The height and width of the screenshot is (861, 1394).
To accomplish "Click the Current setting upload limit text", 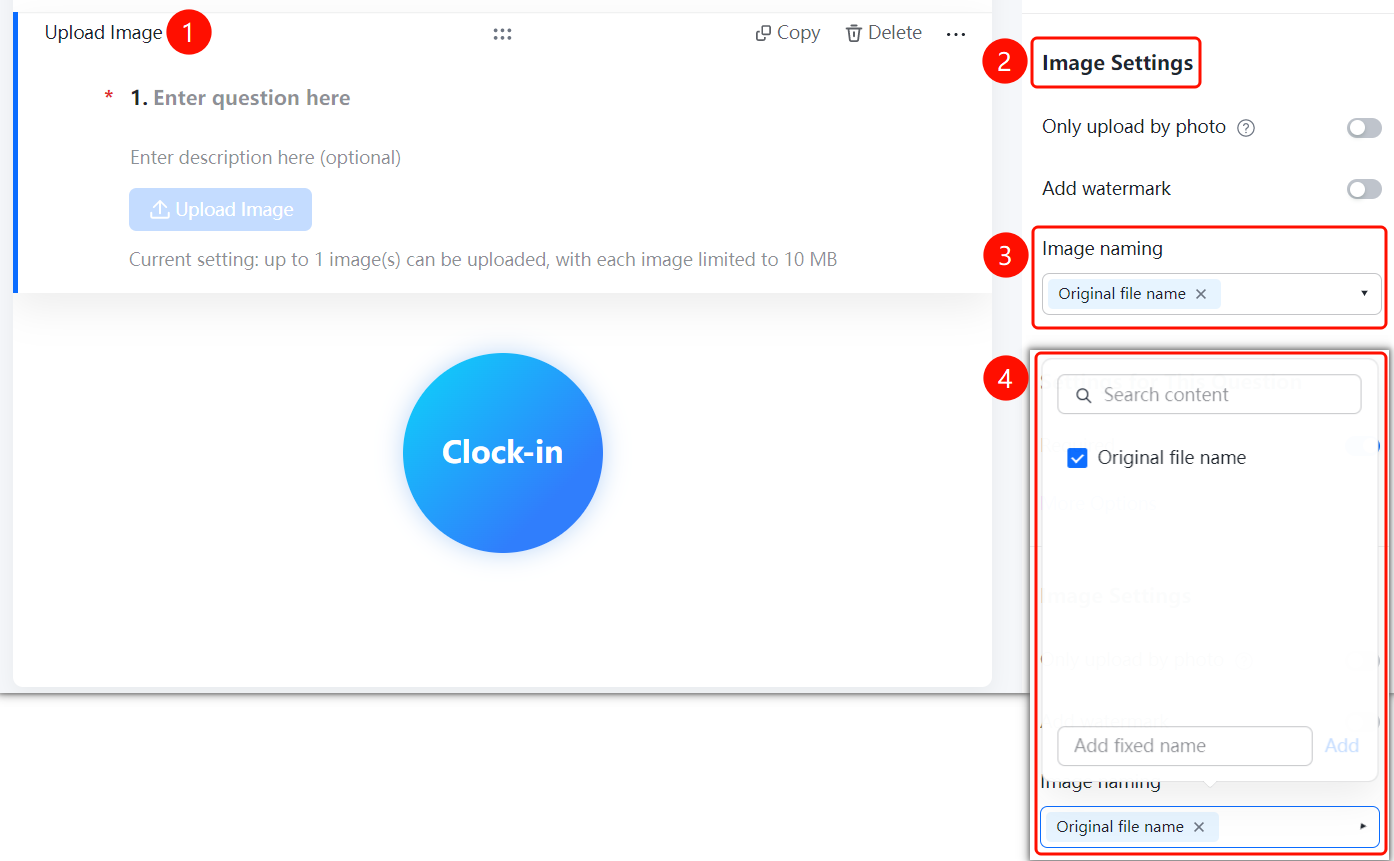I will click(x=483, y=260).
